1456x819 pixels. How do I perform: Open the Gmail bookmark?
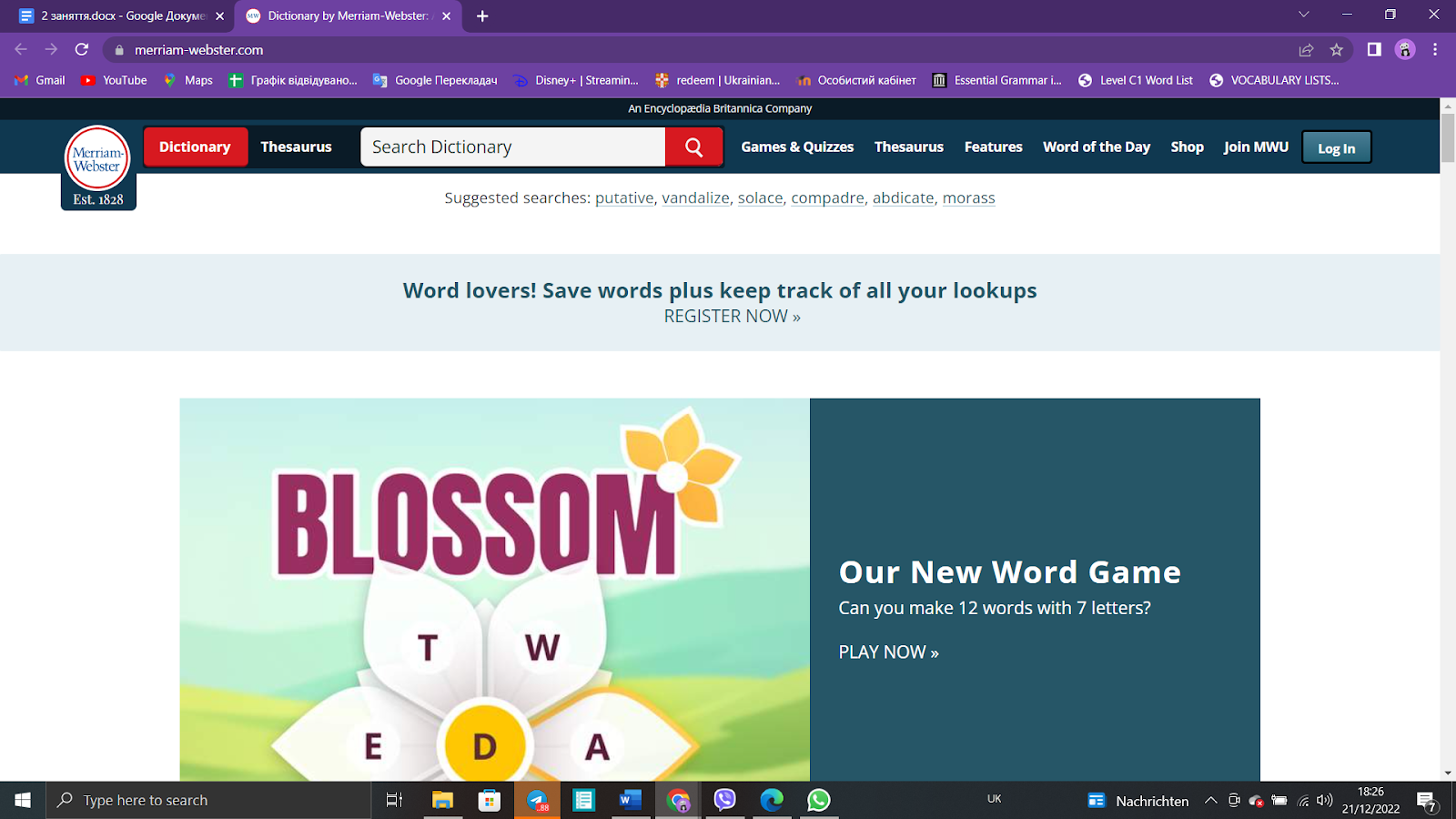[40, 80]
